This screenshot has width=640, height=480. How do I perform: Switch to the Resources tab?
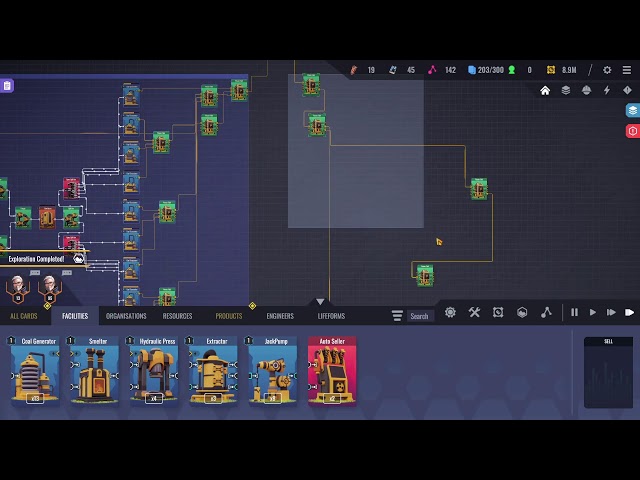[177, 316]
